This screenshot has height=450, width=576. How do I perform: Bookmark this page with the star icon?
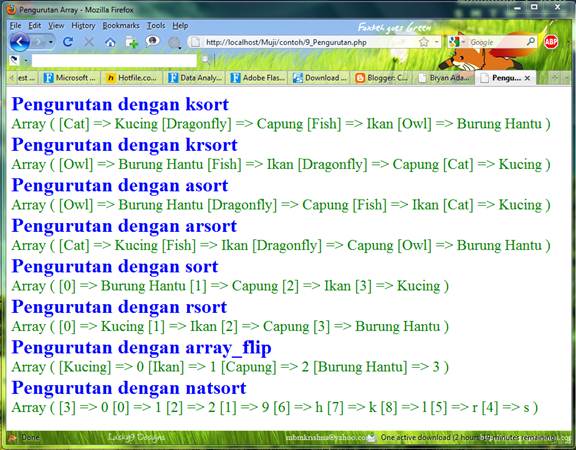[x=424, y=42]
